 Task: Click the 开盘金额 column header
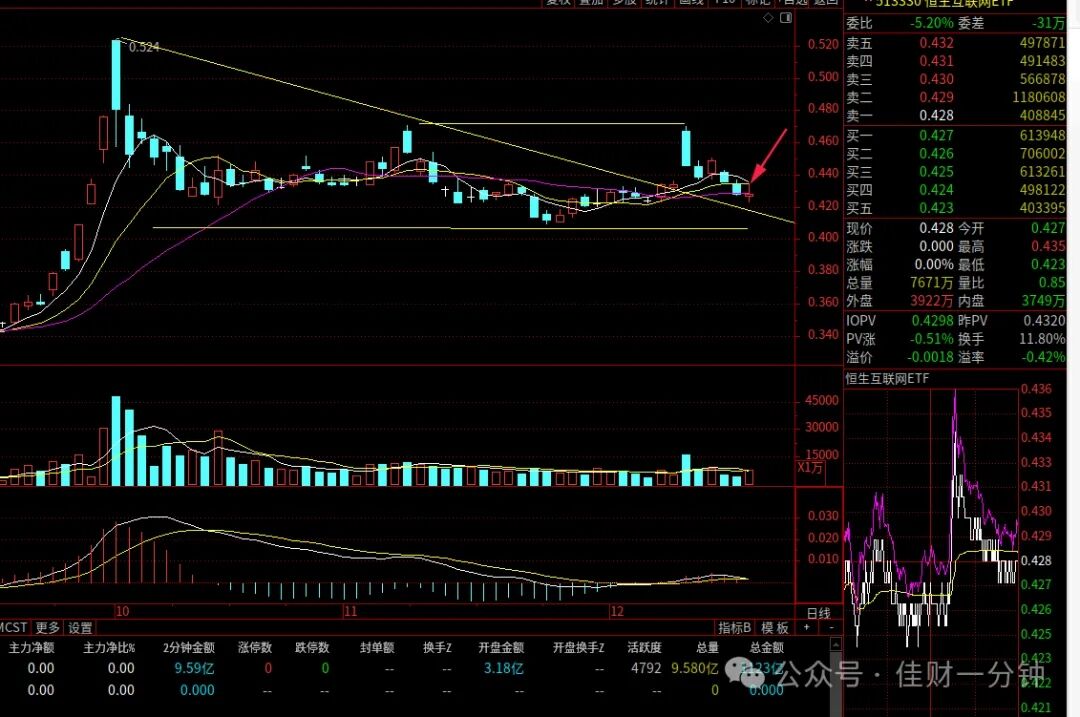coord(501,647)
